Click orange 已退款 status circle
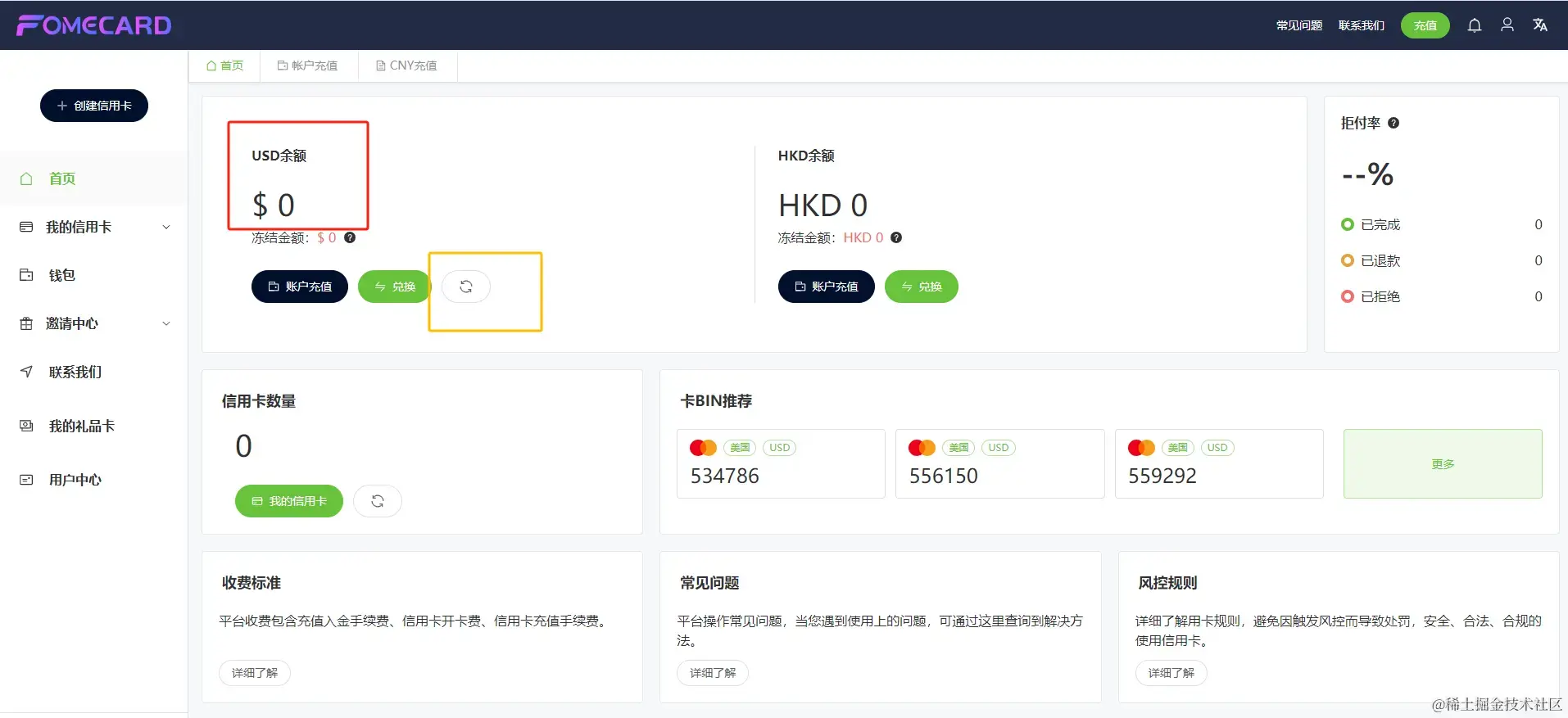 pyautogui.click(x=1347, y=260)
